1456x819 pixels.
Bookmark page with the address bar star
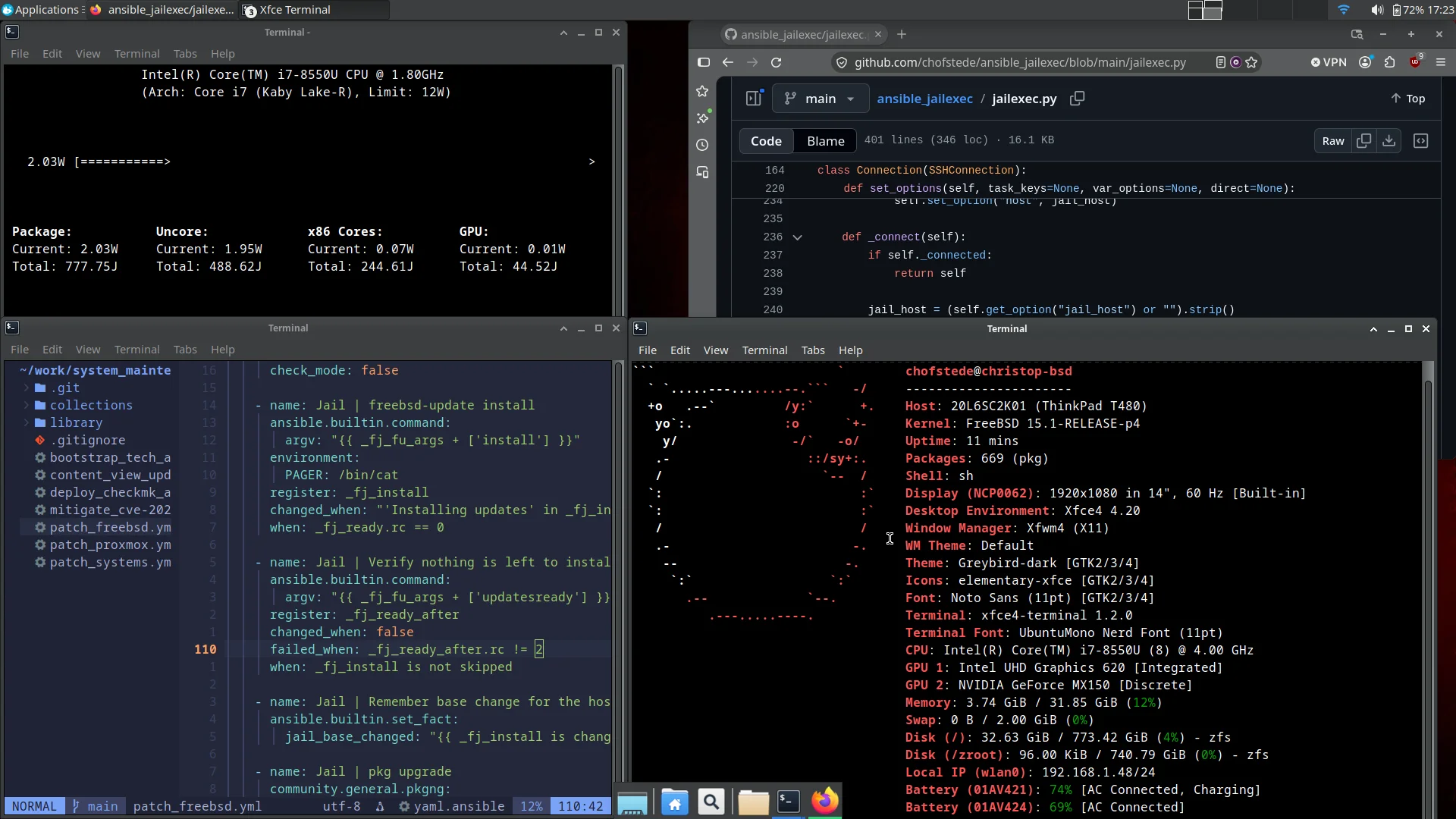coord(1252,63)
